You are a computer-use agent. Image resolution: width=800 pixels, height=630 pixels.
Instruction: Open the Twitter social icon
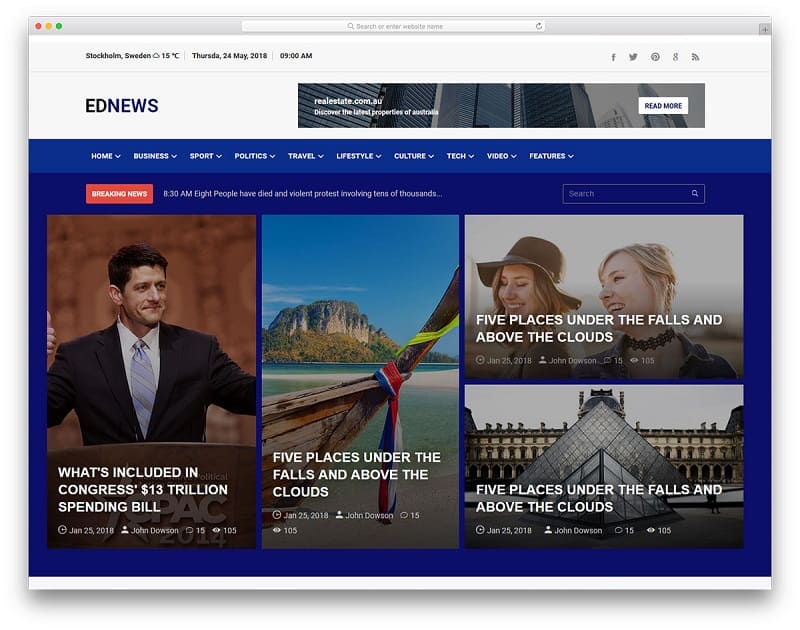[633, 57]
